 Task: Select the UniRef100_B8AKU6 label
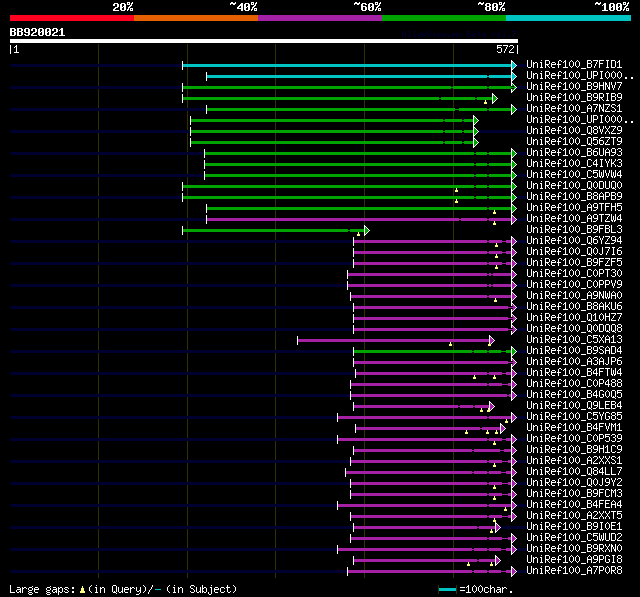(x=574, y=307)
